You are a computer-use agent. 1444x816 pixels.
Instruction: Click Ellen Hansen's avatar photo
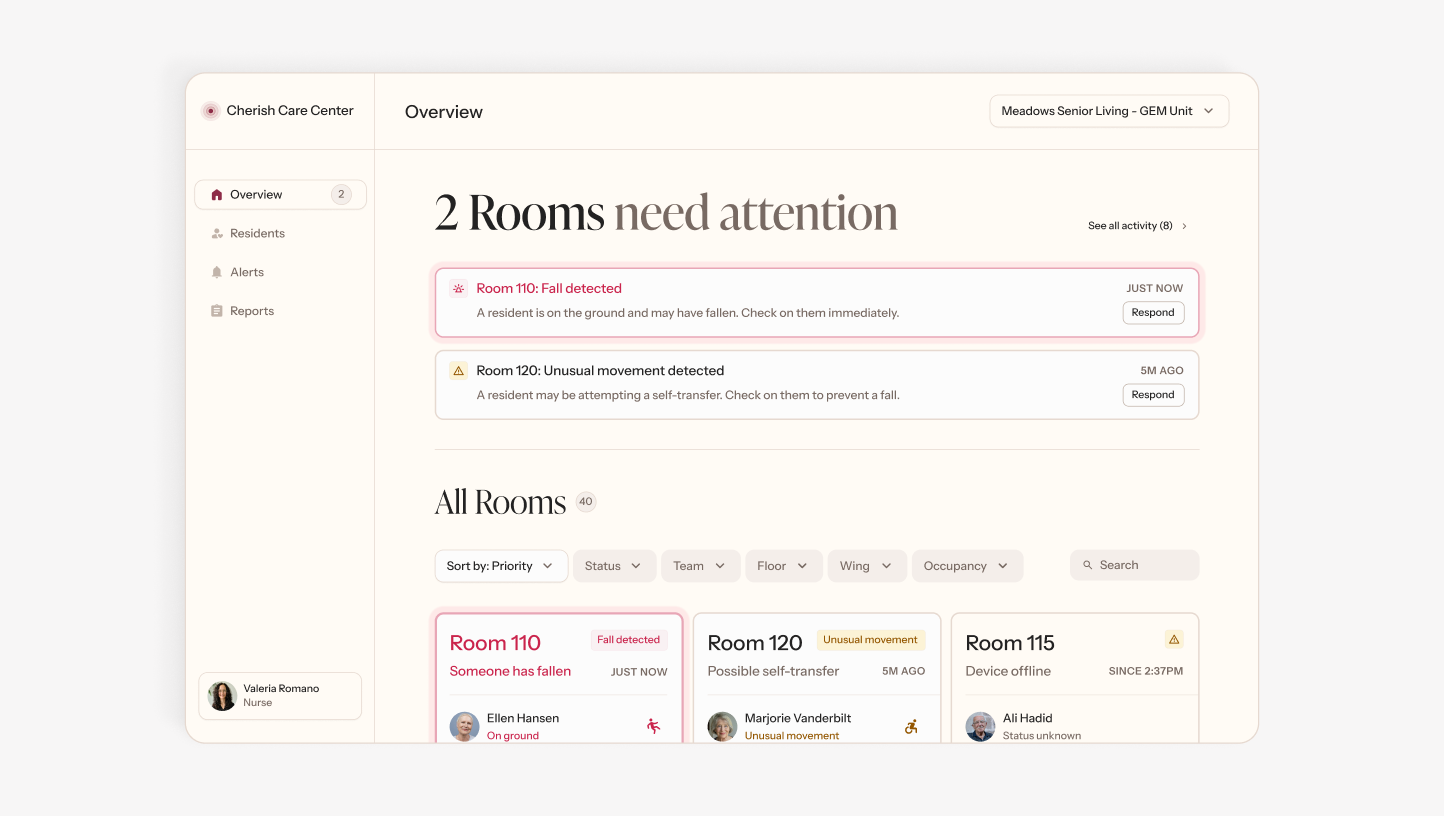(464, 727)
